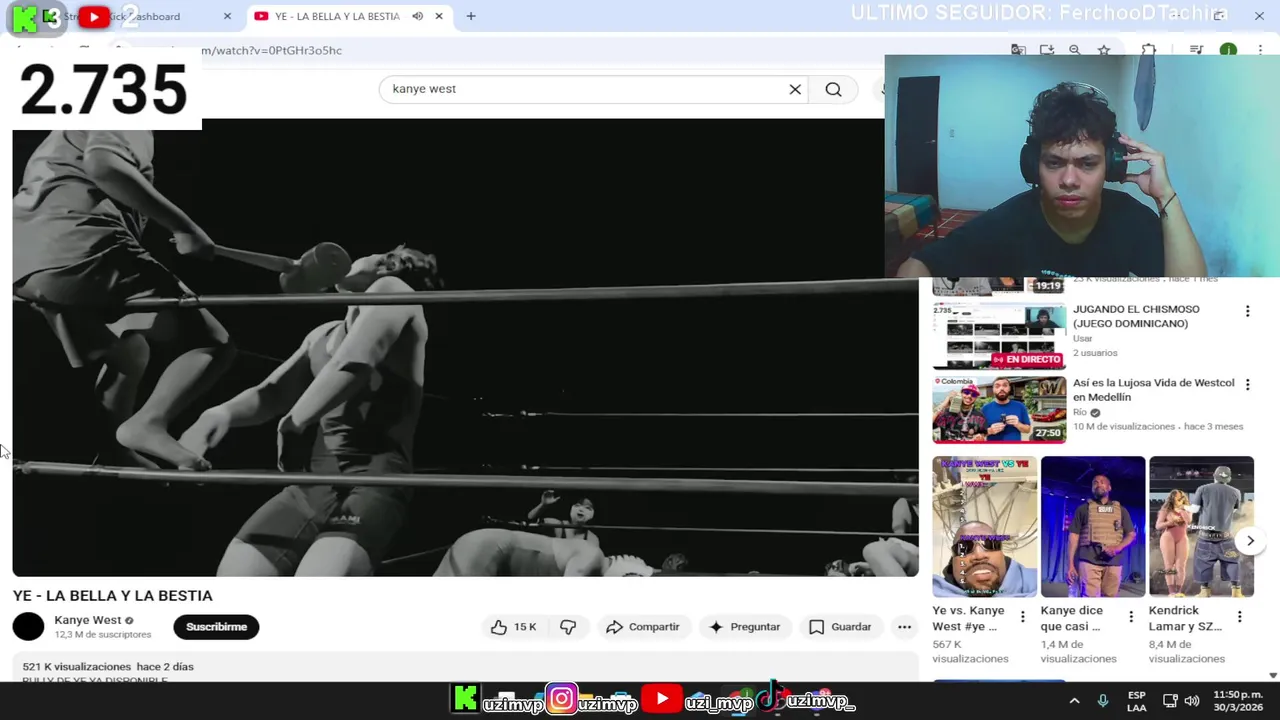Dislike the LA BELLA Y LA BESTIA video

point(568,627)
